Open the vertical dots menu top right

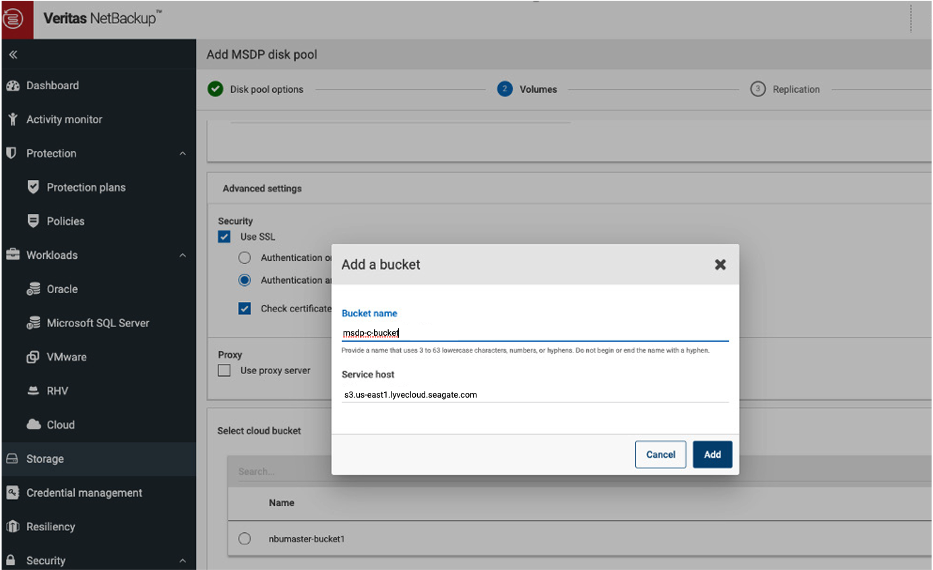tap(910, 18)
